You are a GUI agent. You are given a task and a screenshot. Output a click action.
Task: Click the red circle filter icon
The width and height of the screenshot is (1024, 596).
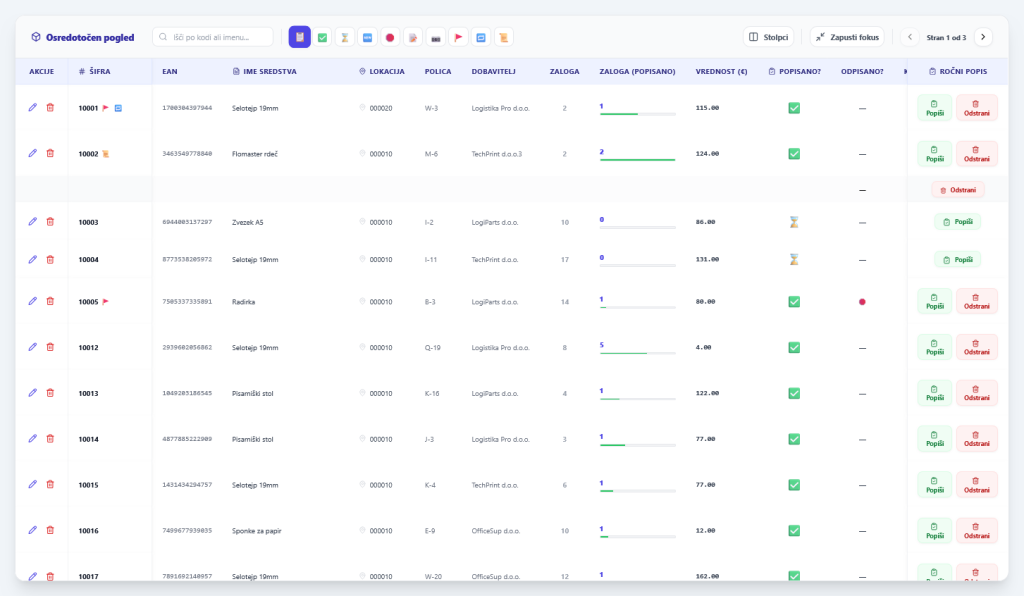pos(390,37)
